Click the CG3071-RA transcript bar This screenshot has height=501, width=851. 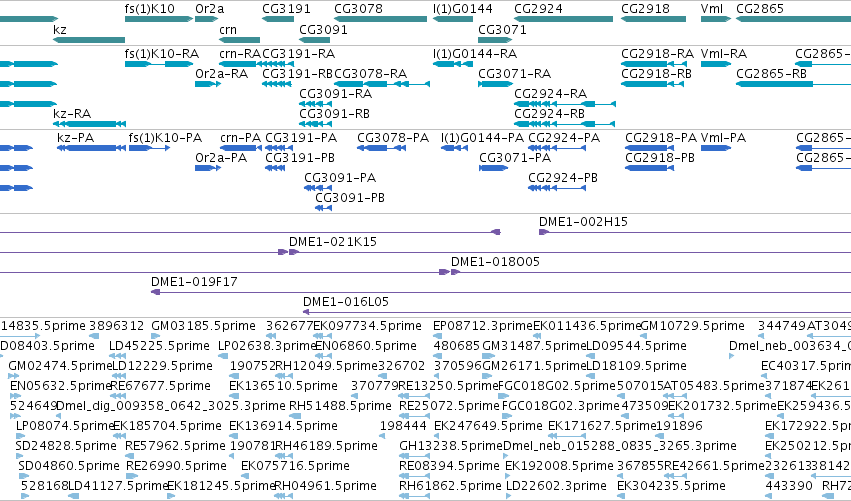click(495, 84)
